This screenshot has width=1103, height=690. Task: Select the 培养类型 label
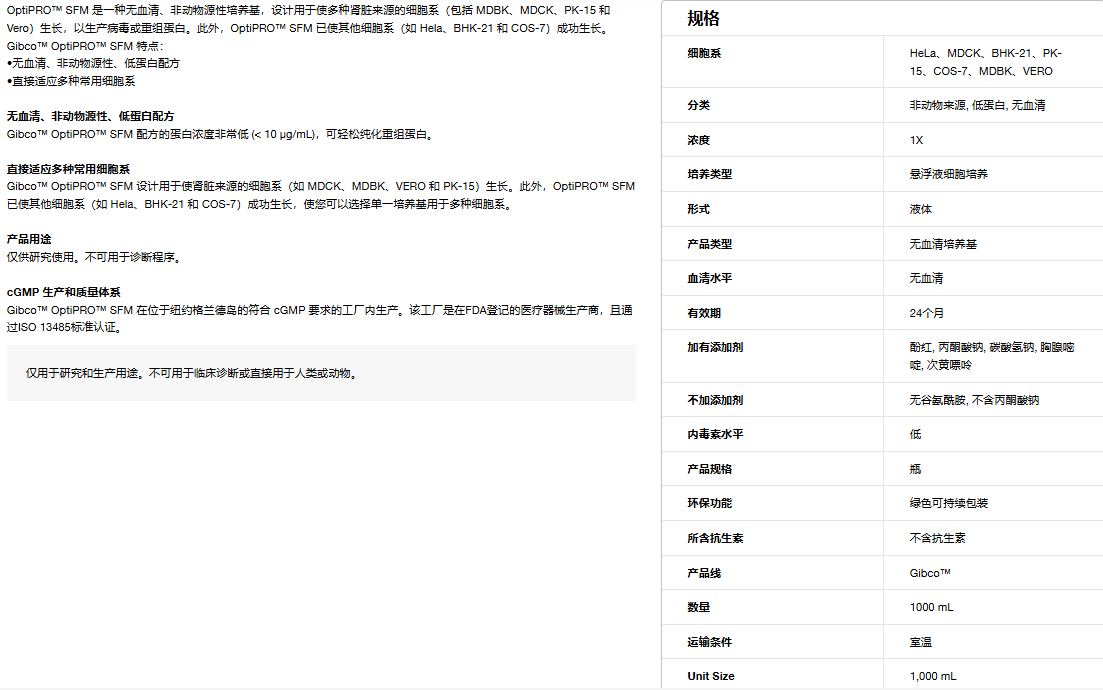pyautogui.click(x=709, y=174)
